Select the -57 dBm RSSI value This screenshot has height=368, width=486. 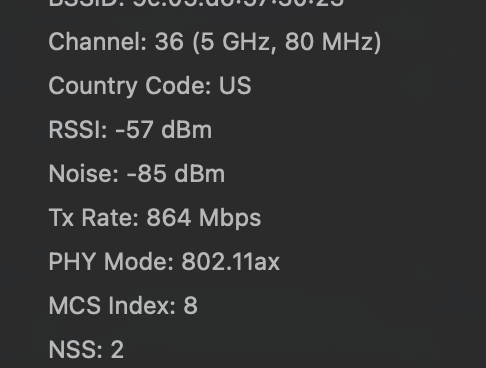(x=163, y=130)
